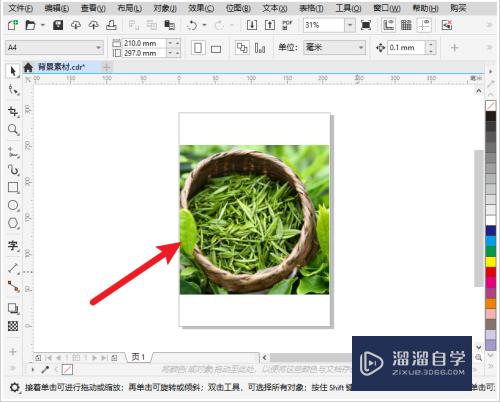Click the cloud download icon
Image resolution: width=500 pixels, height=402 pixels.
[76, 25]
